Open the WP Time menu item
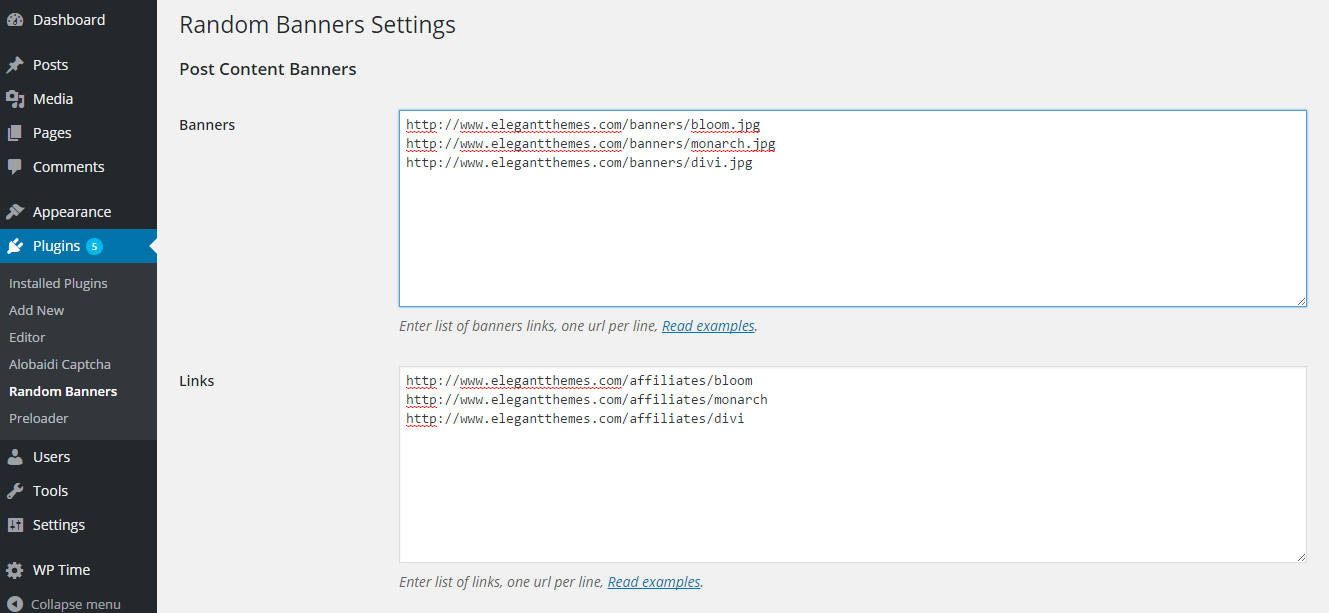 point(78,570)
